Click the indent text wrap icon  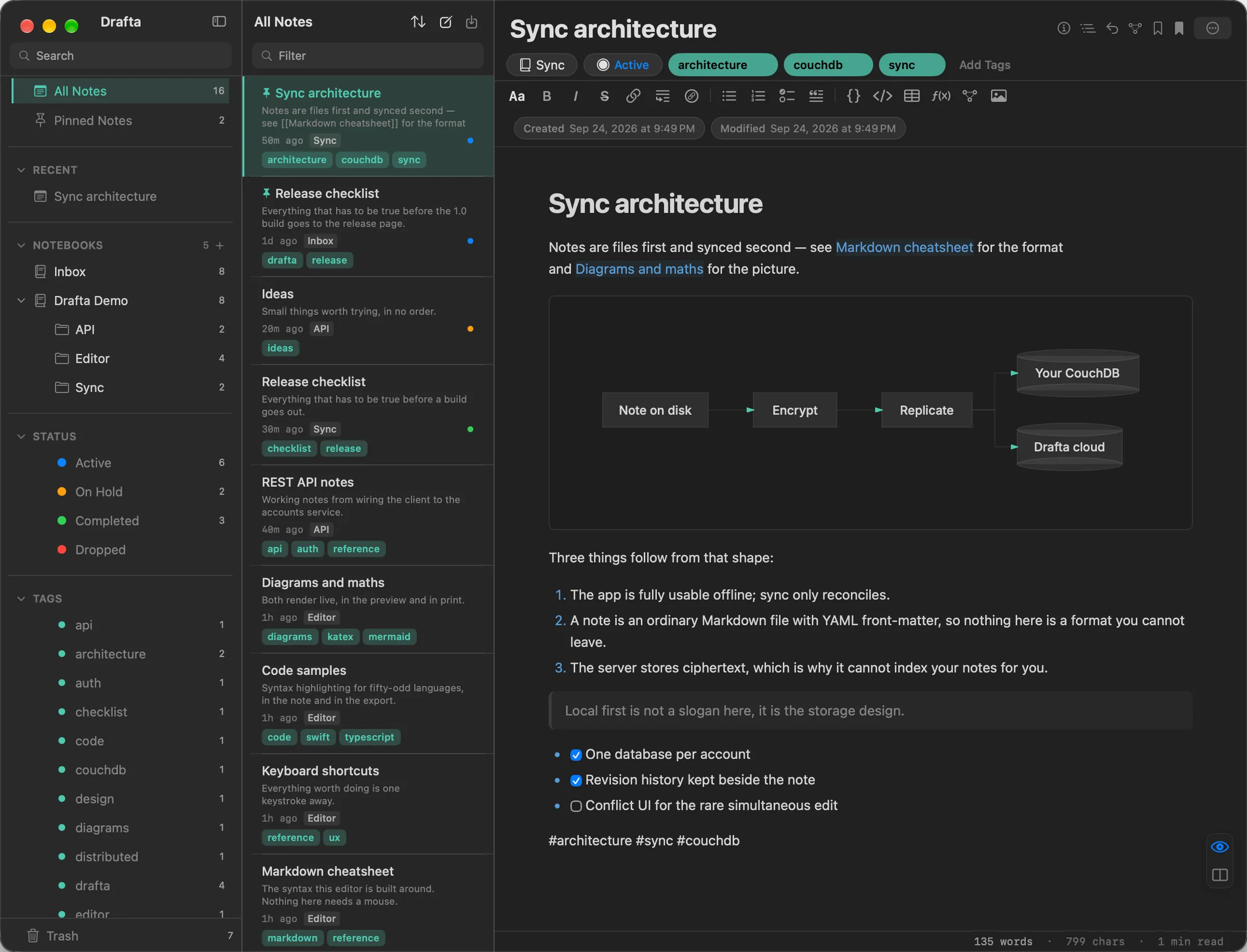click(662, 96)
